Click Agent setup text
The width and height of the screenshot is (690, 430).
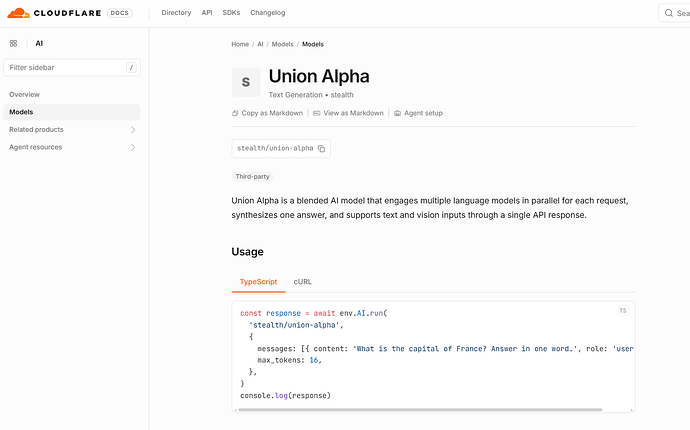(423, 113)
